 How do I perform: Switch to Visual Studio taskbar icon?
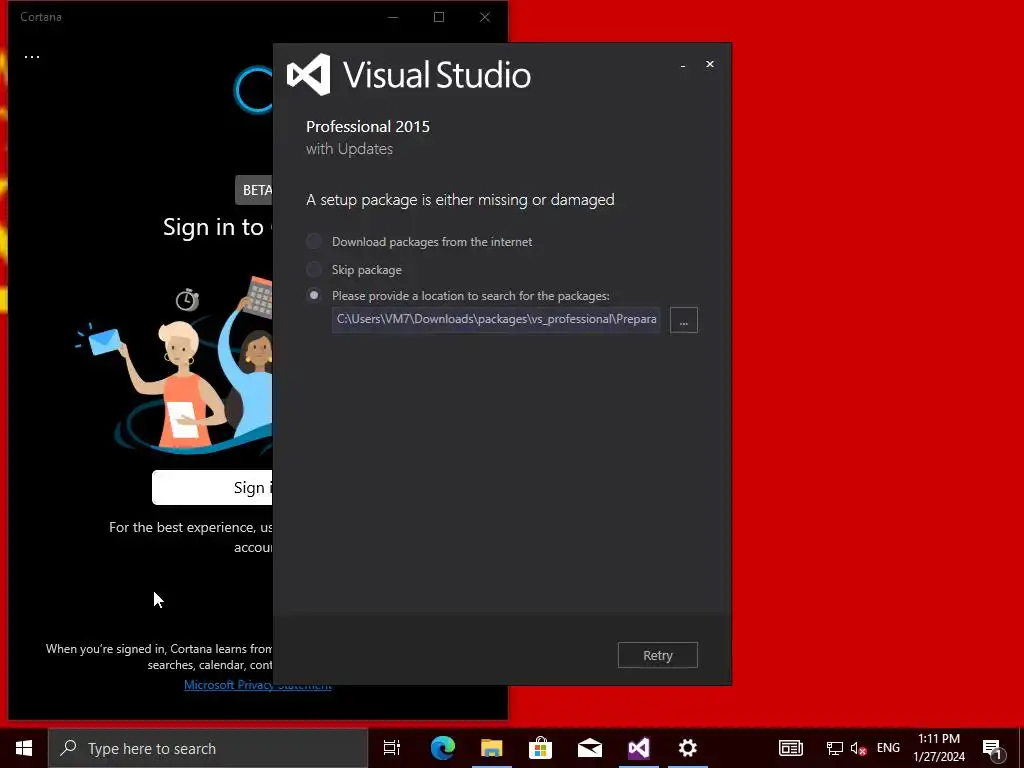click(x=639, y=748)
